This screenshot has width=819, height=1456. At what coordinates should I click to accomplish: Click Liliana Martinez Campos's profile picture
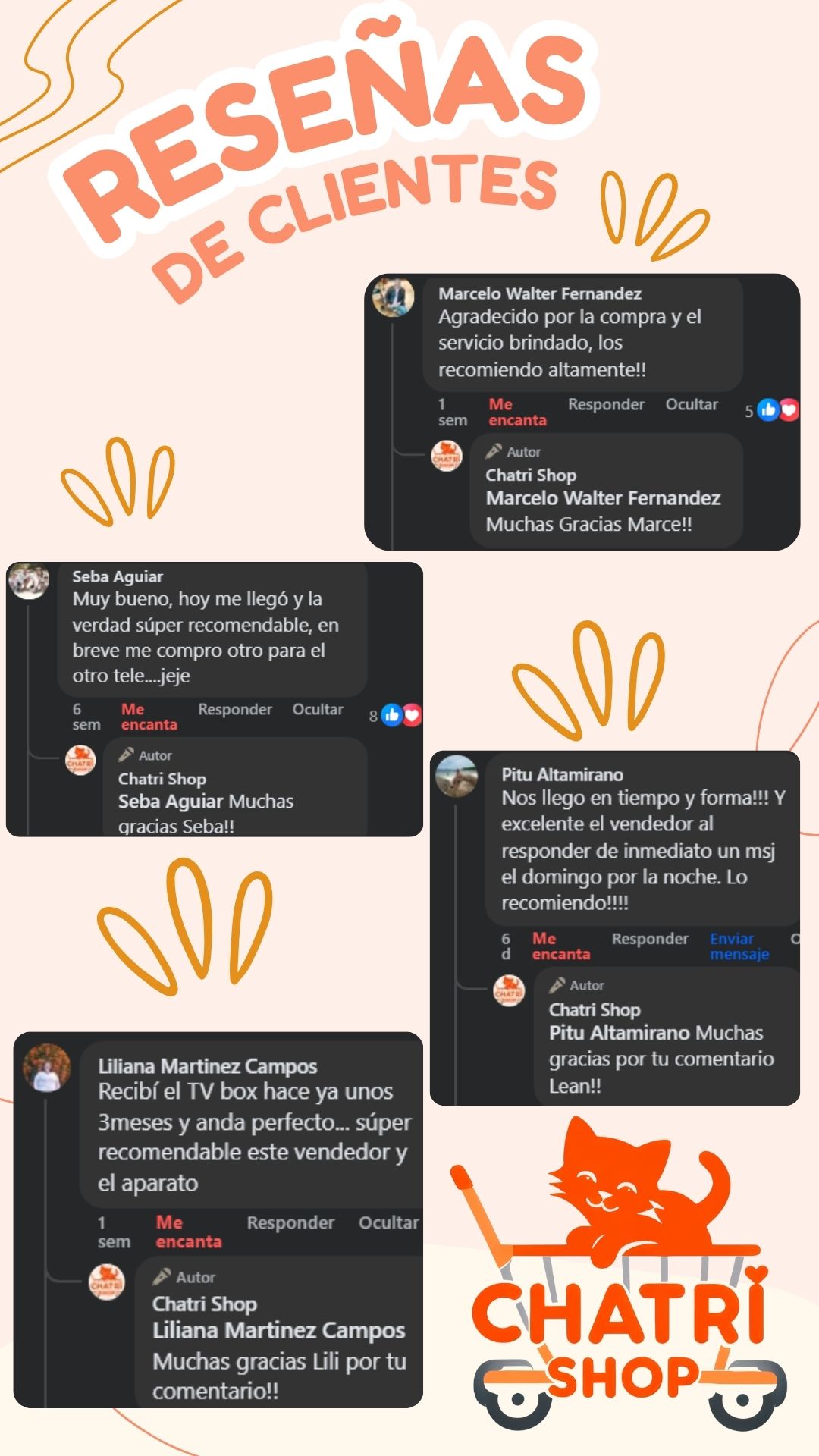47,1068
